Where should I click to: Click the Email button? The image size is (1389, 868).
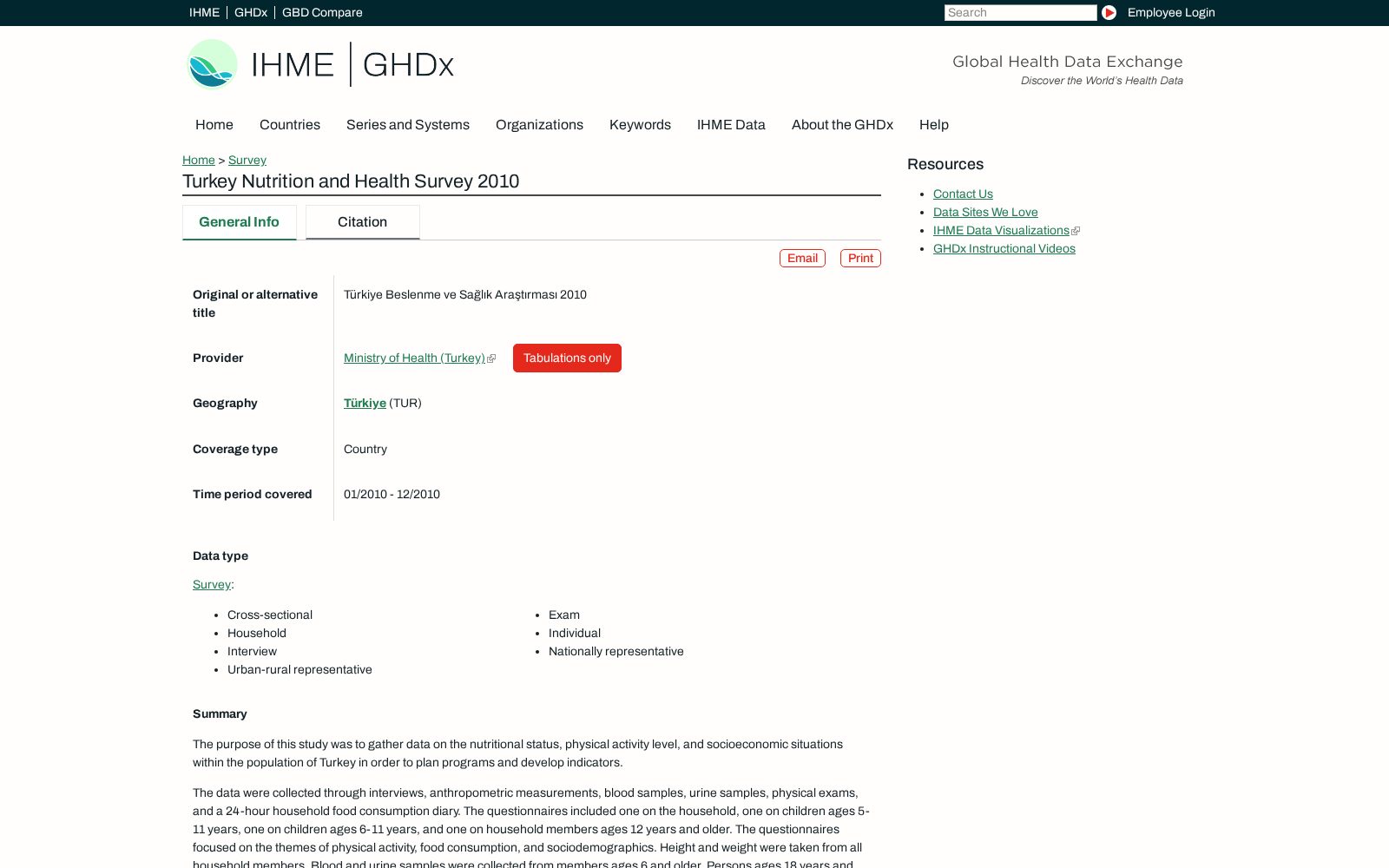[802, 258]
